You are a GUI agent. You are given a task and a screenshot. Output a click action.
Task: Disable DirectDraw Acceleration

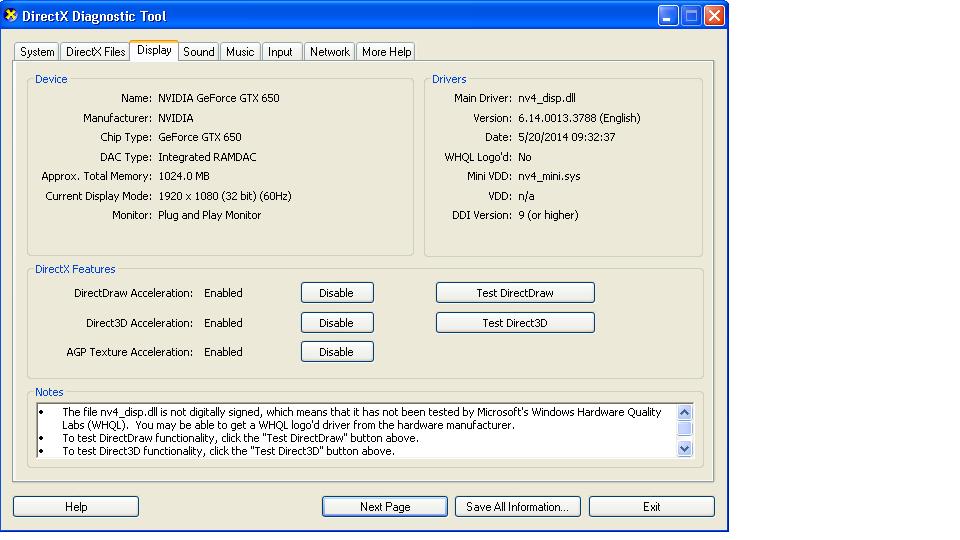click(x=336, y=293)
